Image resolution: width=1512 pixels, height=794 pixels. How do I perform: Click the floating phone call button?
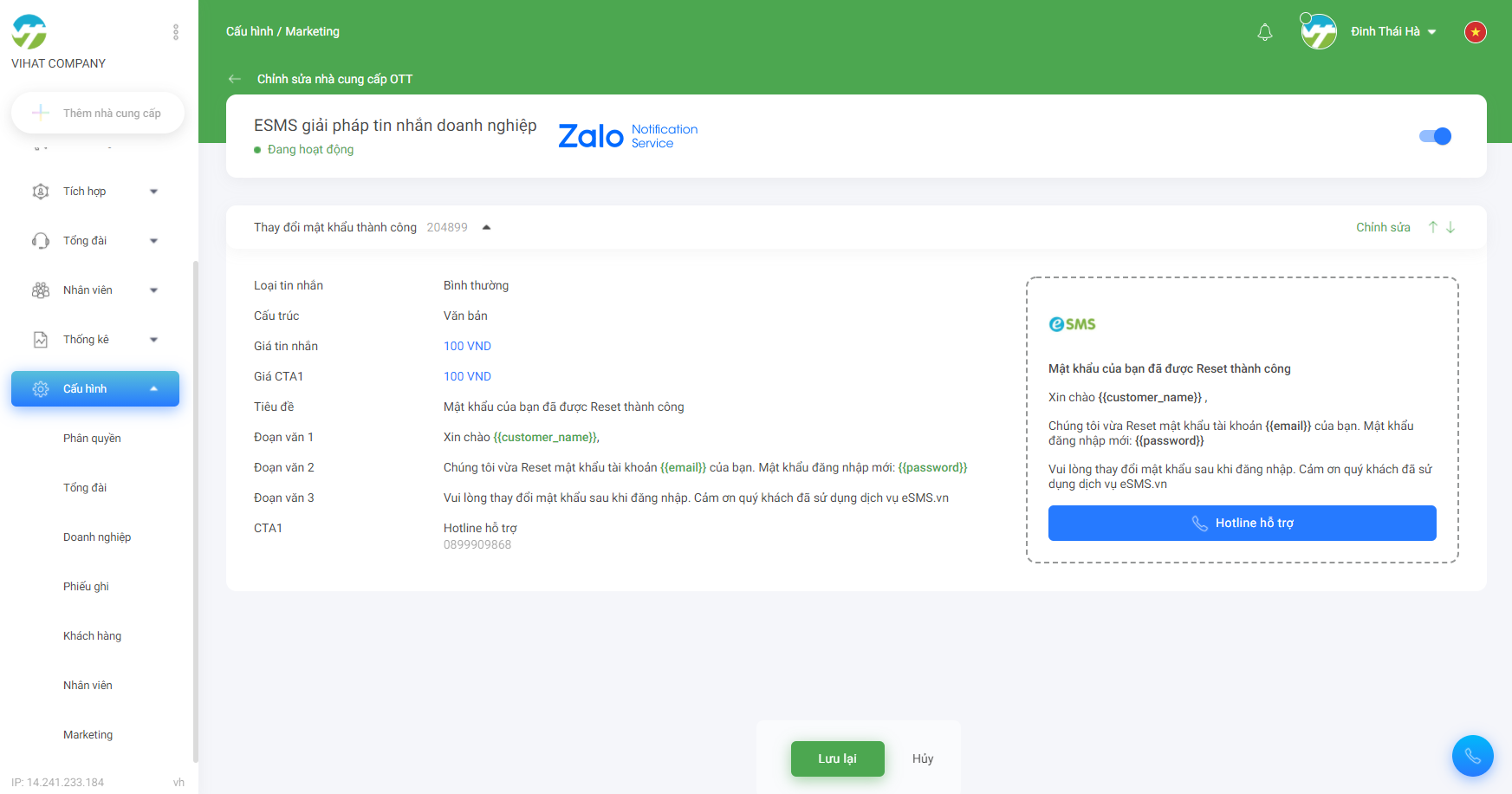click(x=1472, y=756)
